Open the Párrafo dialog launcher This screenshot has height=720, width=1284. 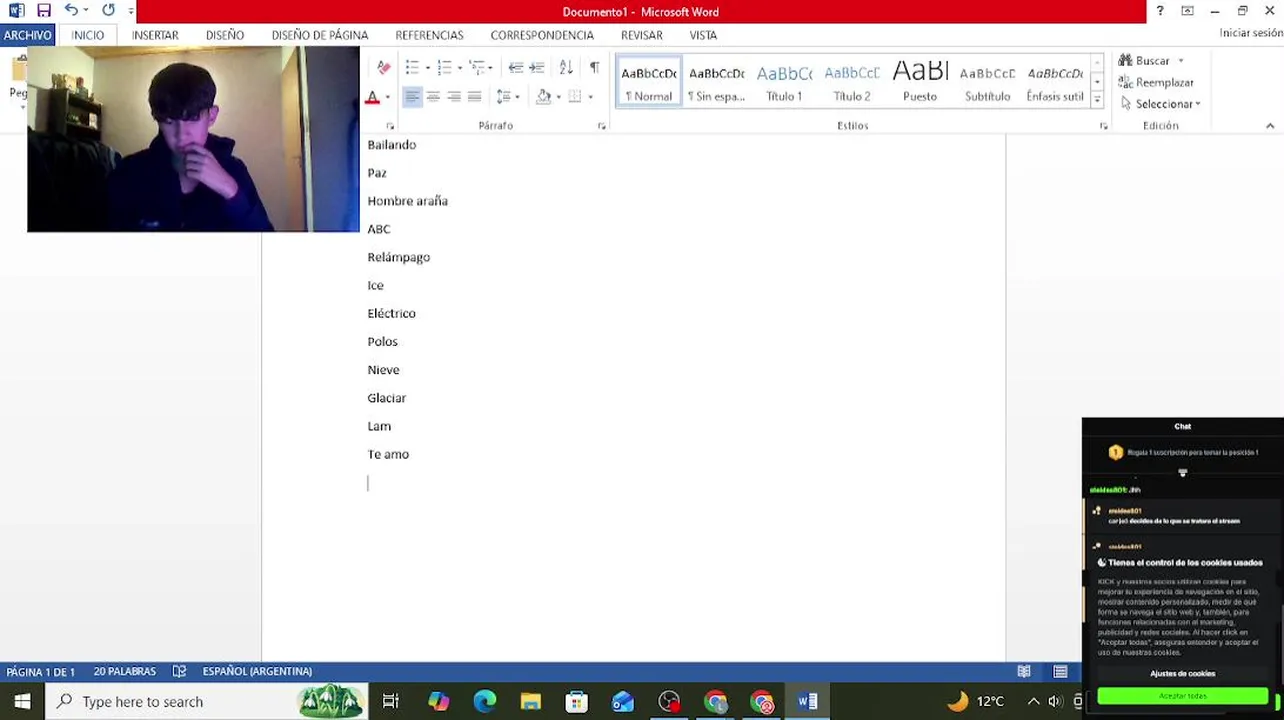click(x=602, y=126)
